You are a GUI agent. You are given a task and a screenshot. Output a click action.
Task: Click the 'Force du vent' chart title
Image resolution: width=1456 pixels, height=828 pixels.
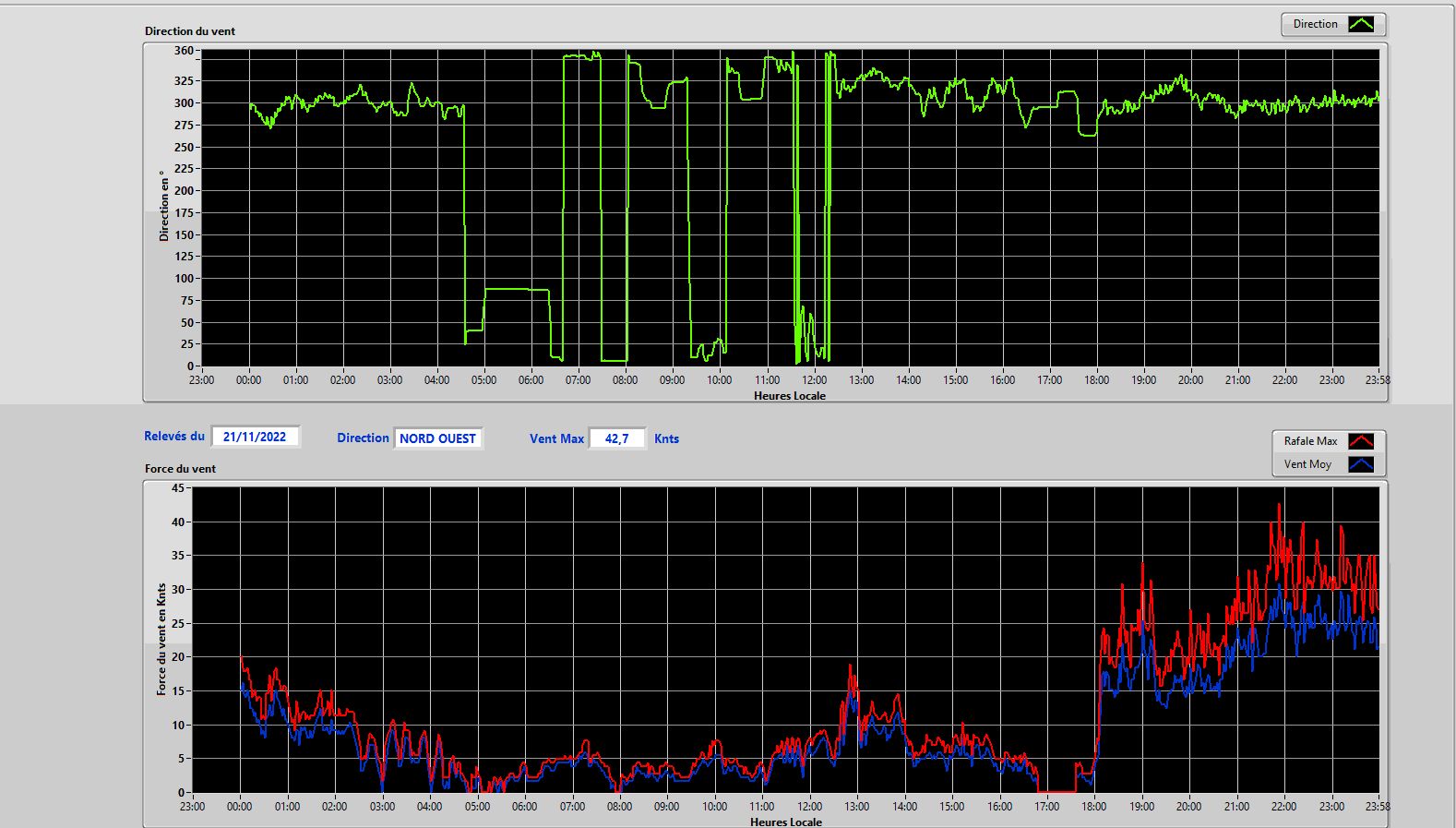(180, 469)
